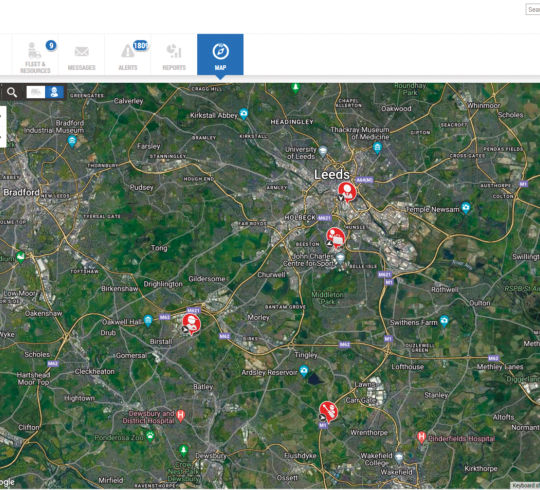
Task: Click the John Charles Centre for Sport pin
Action: point(340,258)
